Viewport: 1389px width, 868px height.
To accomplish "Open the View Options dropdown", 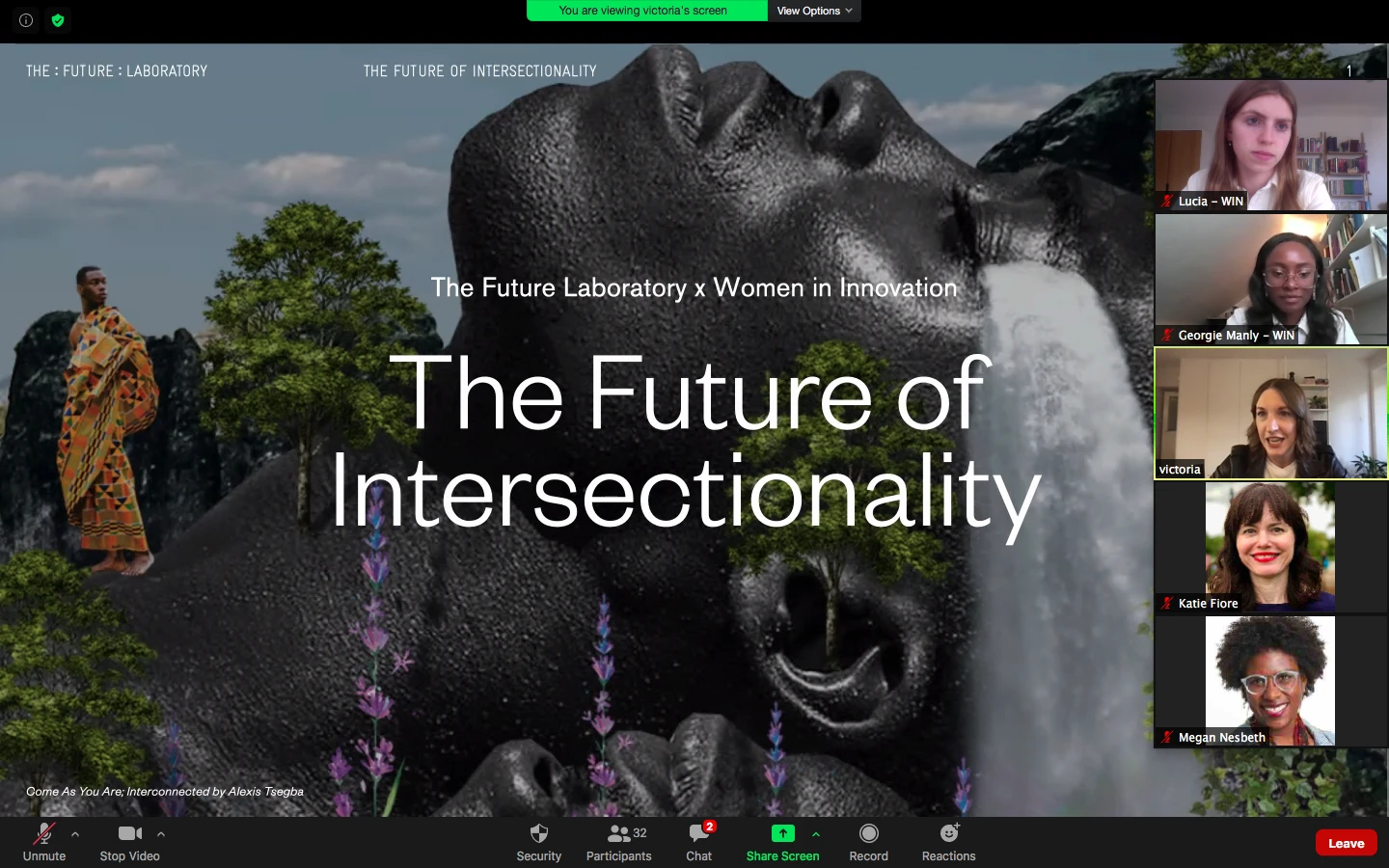I will [x=812, y=11].
